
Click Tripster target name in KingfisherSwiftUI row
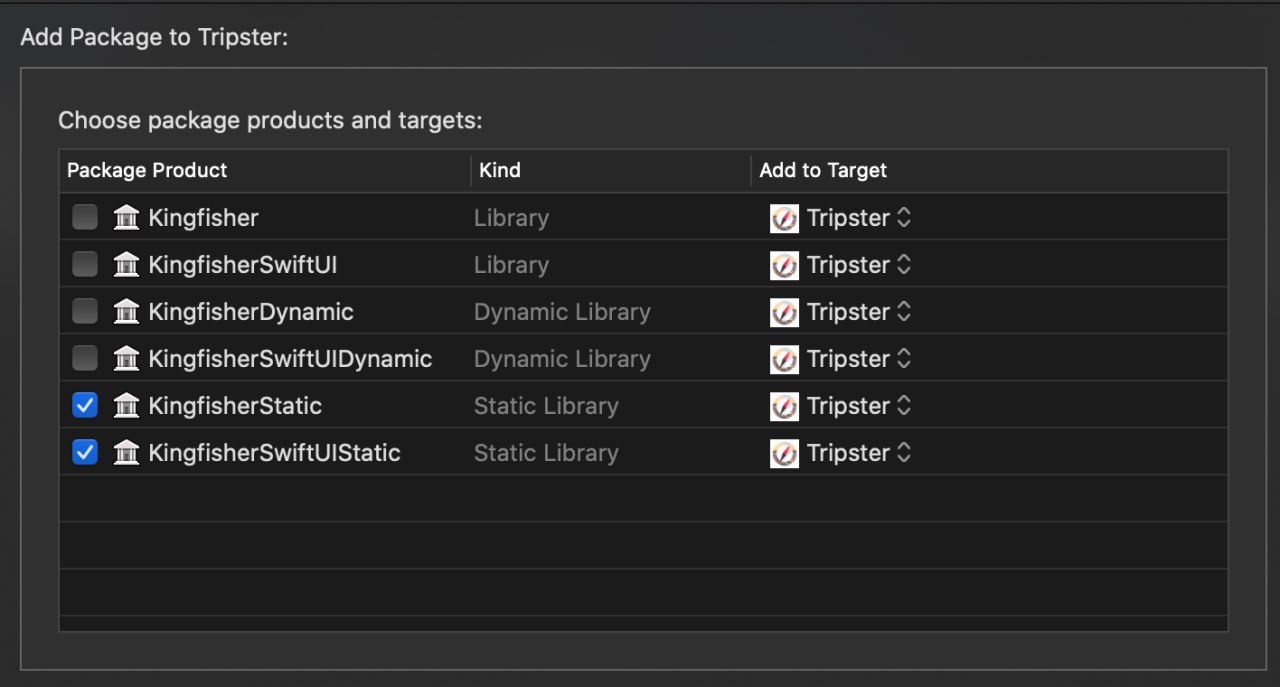[x=849, y=265]
